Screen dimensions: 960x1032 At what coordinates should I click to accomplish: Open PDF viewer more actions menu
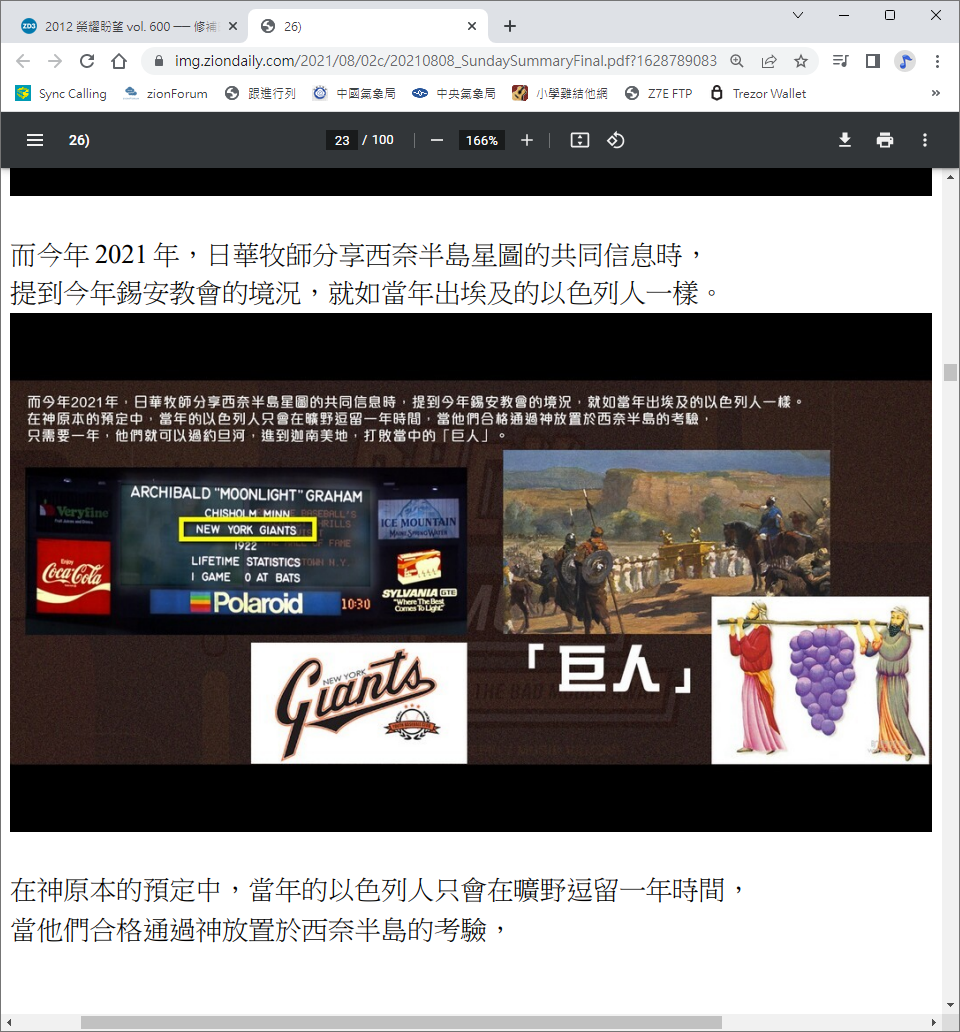point(925,140)
